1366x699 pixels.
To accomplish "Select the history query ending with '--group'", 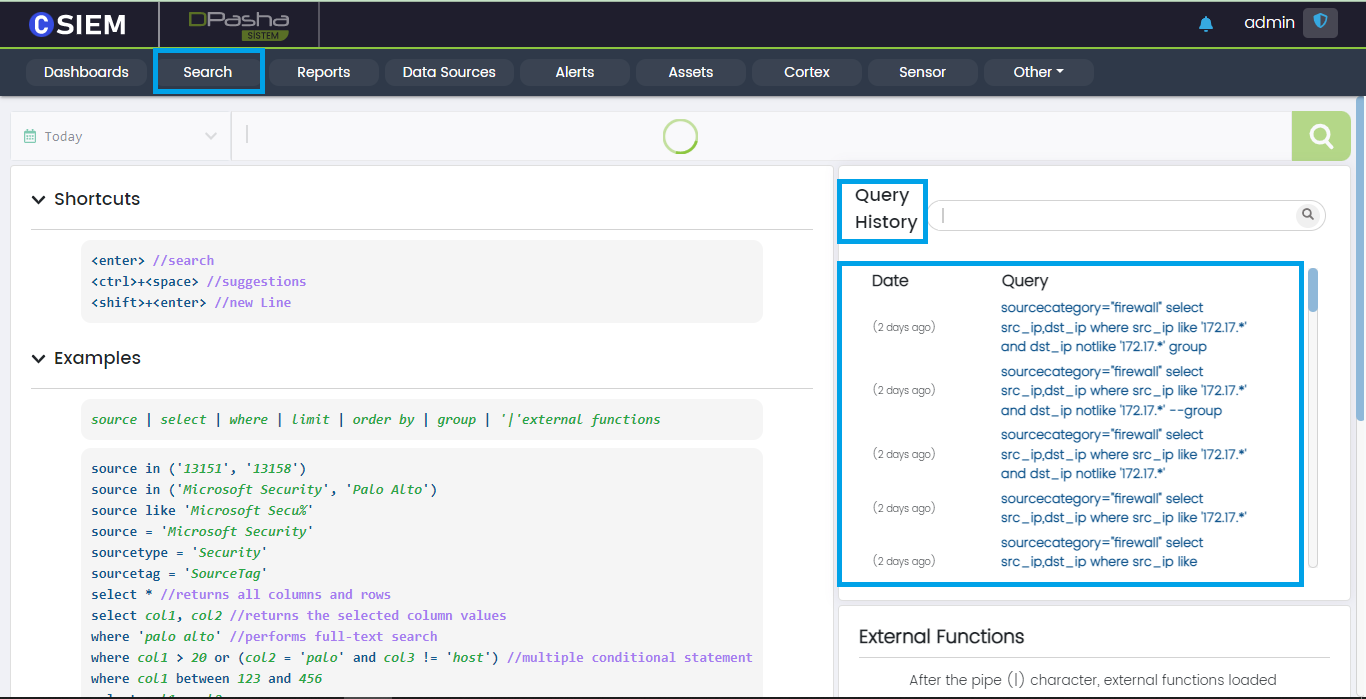I will (x=1123, y=391).
